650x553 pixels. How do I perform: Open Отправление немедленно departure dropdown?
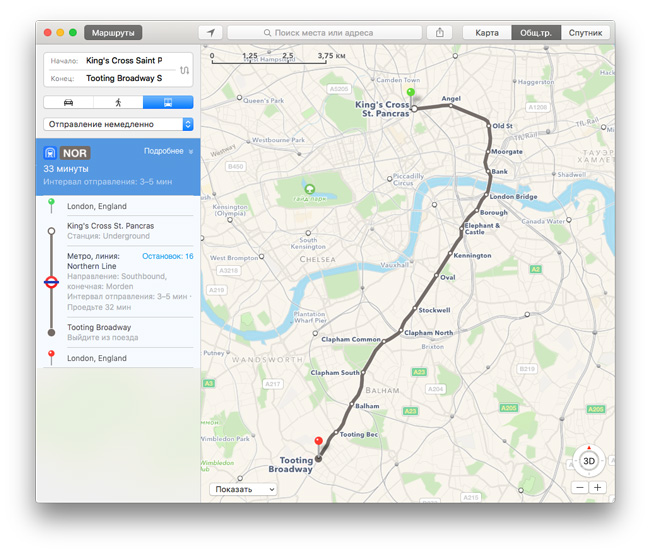118,124
